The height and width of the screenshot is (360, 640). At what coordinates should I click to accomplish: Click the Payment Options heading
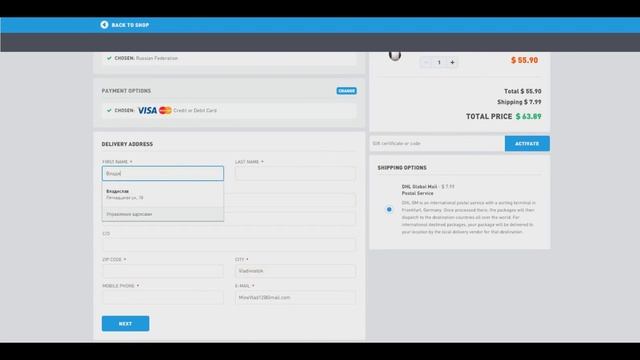(x=126, y=91)
